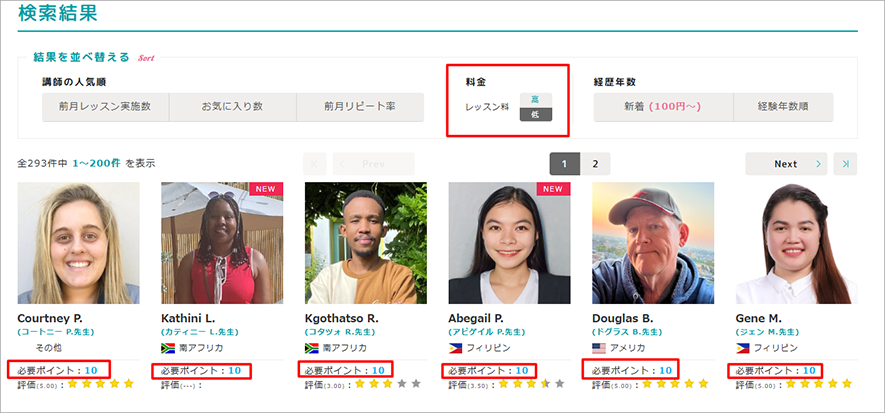Sort by 前月リピート率
Image resolution: width=885 pixels, height=413 pixels.
359,107
